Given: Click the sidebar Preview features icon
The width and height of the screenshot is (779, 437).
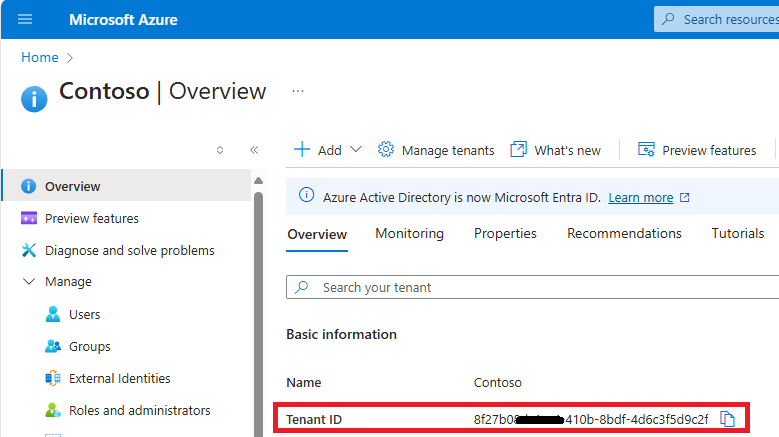Looking at the screenshot, I should [x=29, y=218].
